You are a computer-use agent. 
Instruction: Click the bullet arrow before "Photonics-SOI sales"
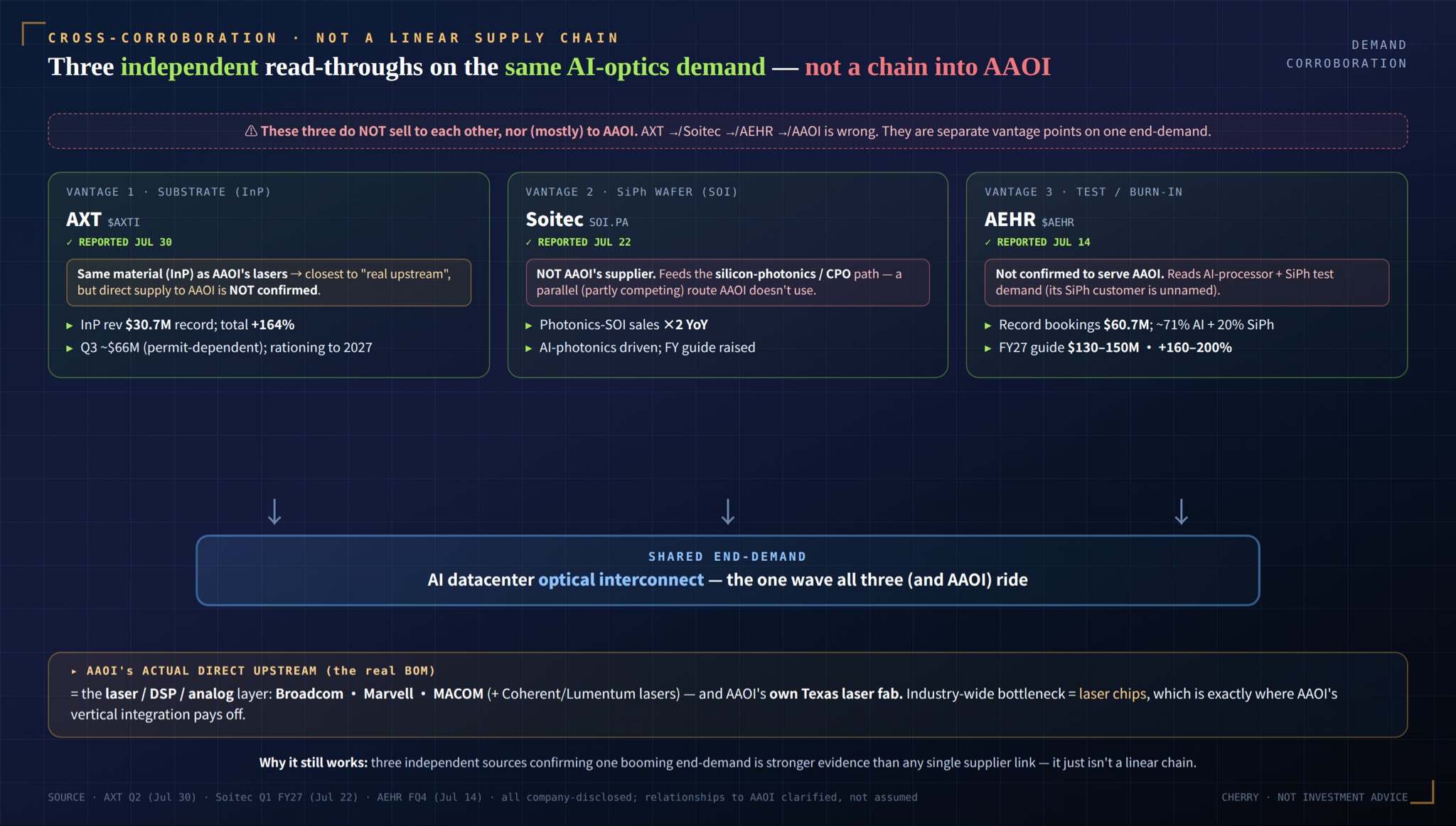(x=529, y=326)
